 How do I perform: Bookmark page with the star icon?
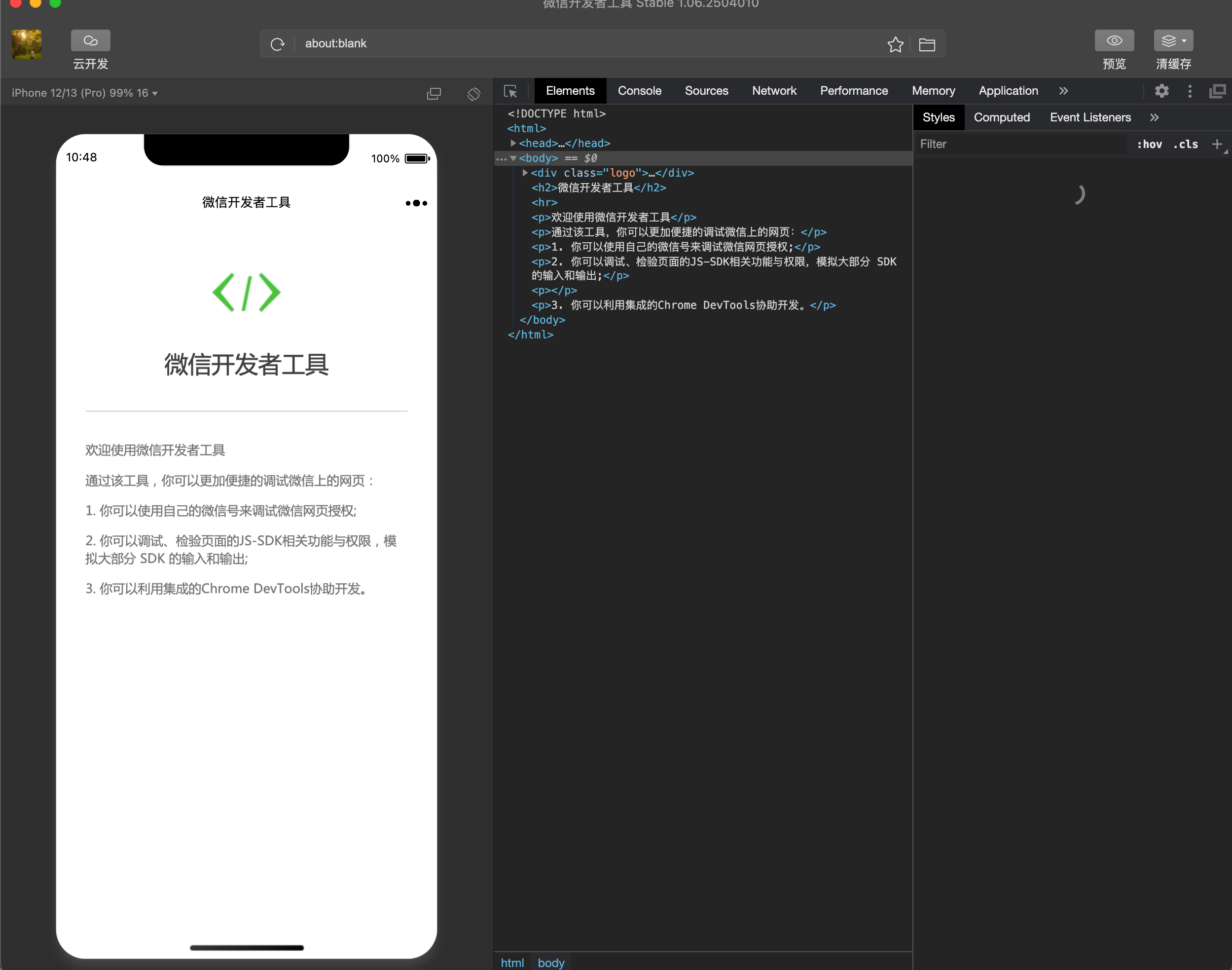pos(895,44)
